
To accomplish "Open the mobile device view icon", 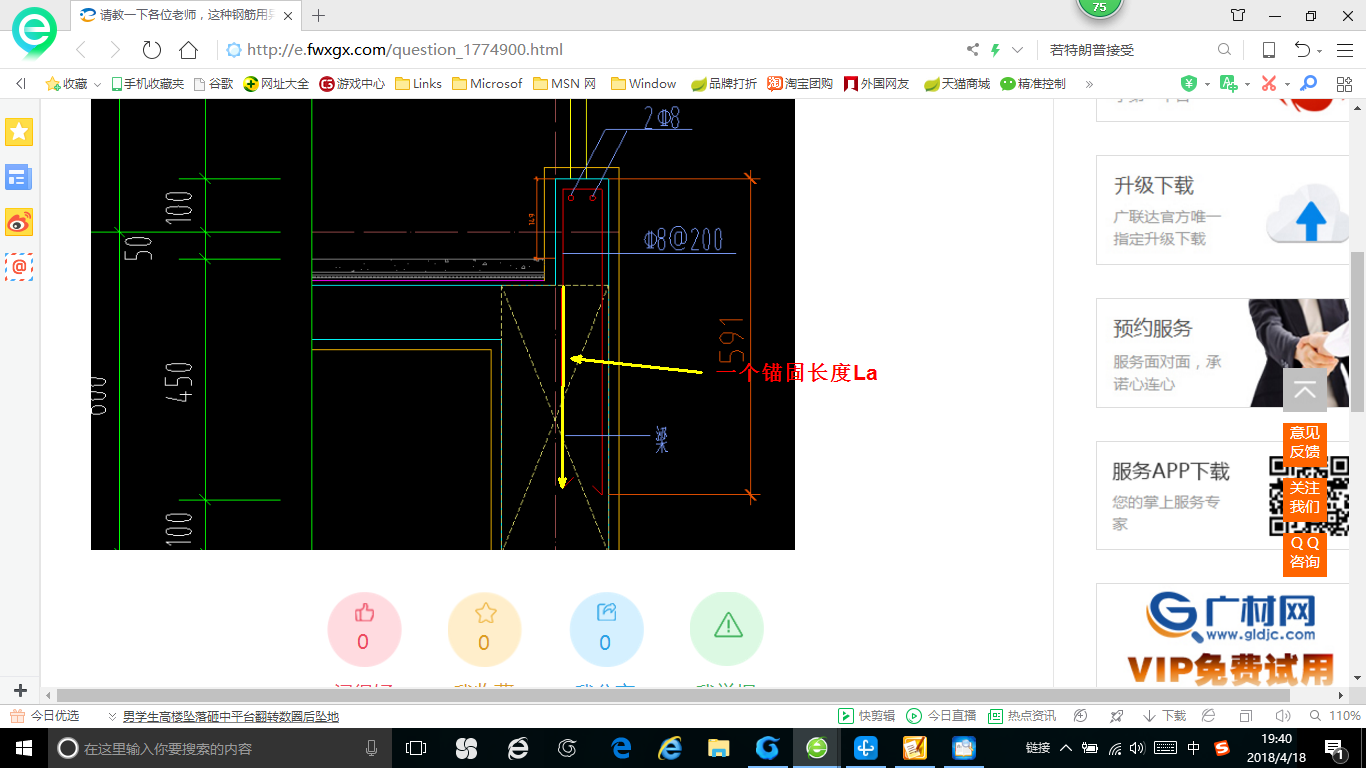I will pyautogui.click(x=1268, y=50).
